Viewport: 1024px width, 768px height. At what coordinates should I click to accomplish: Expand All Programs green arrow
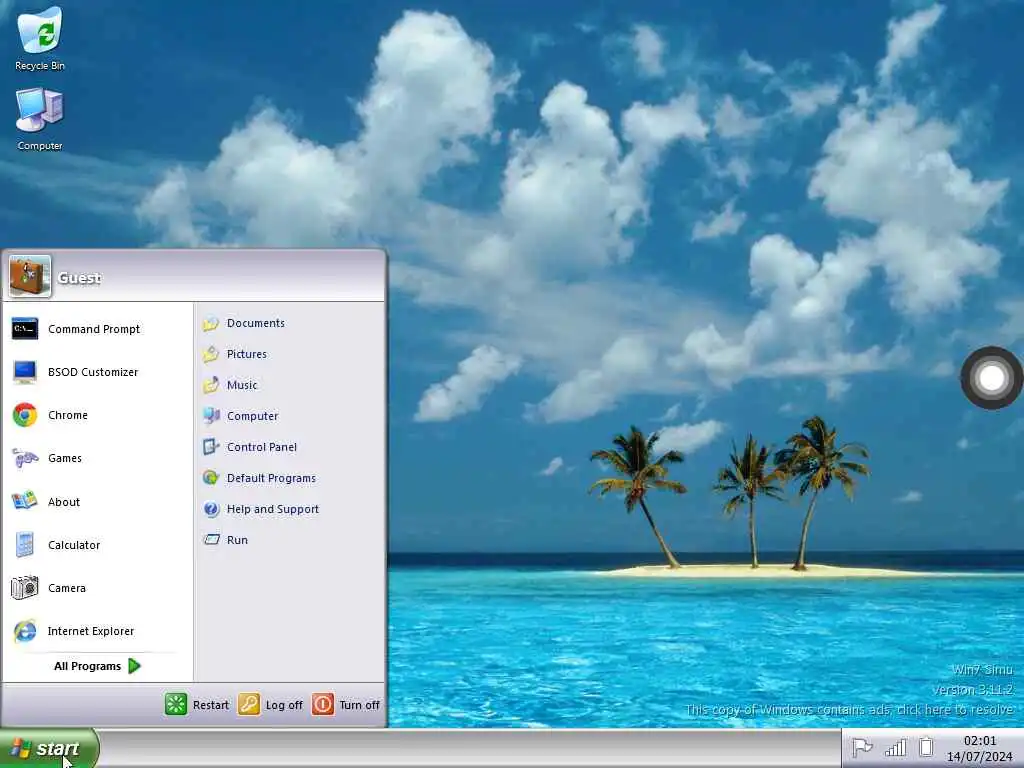coord(135,666)
